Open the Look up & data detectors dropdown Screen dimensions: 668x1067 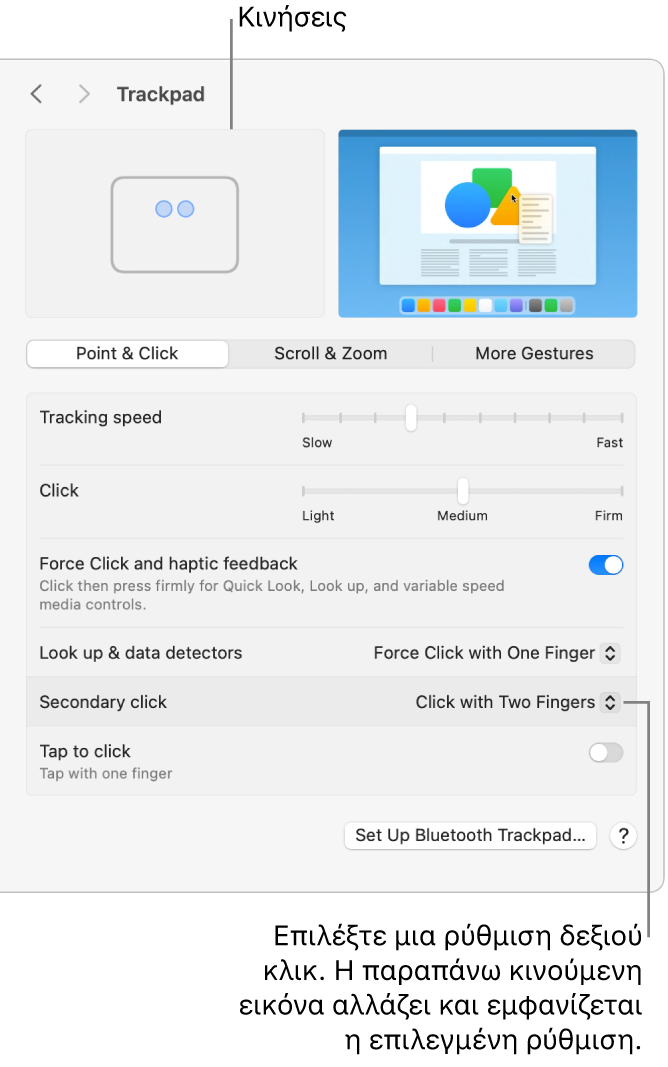click(x=496, y=653)
